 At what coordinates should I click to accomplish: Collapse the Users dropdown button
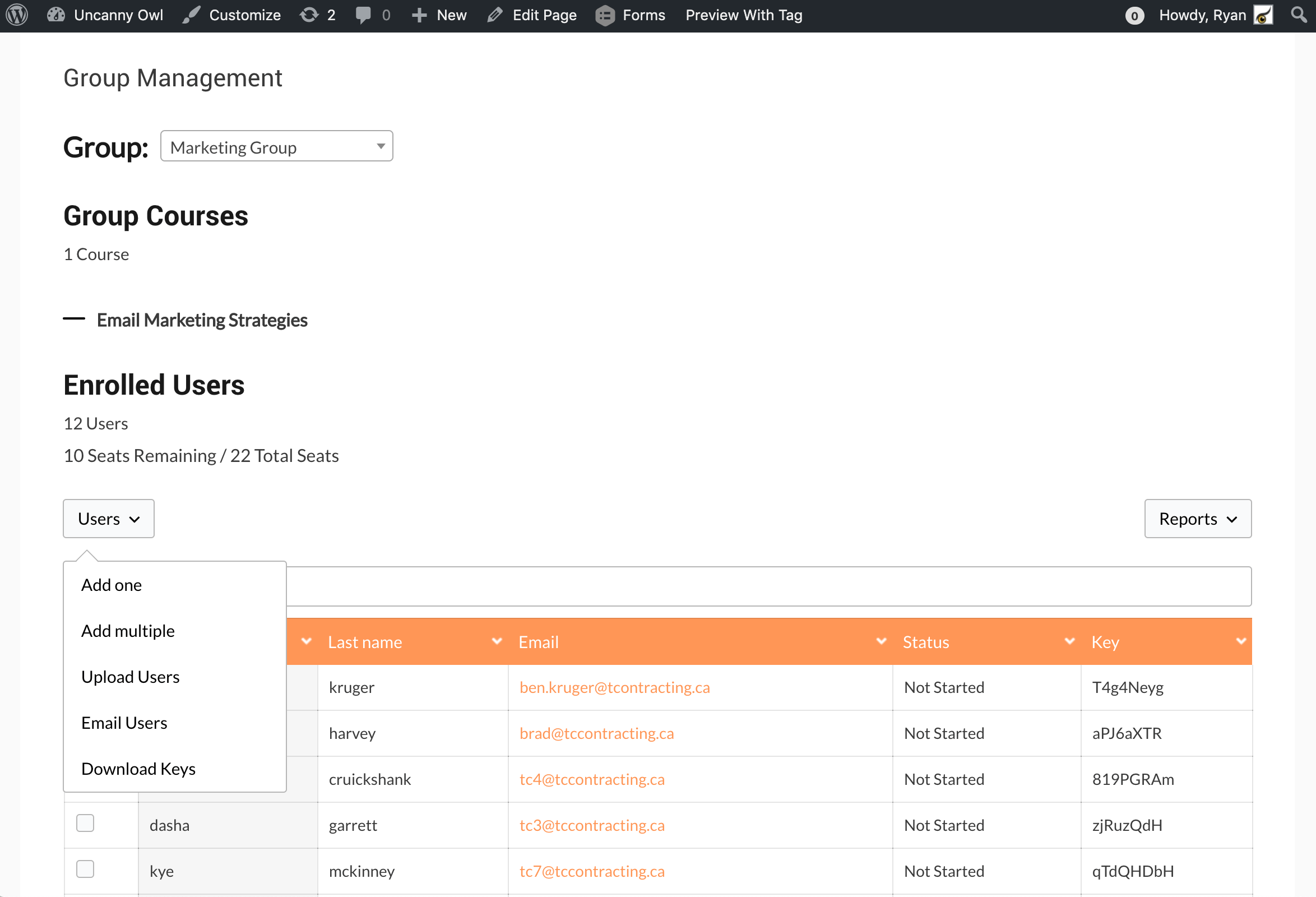point(108,519)
